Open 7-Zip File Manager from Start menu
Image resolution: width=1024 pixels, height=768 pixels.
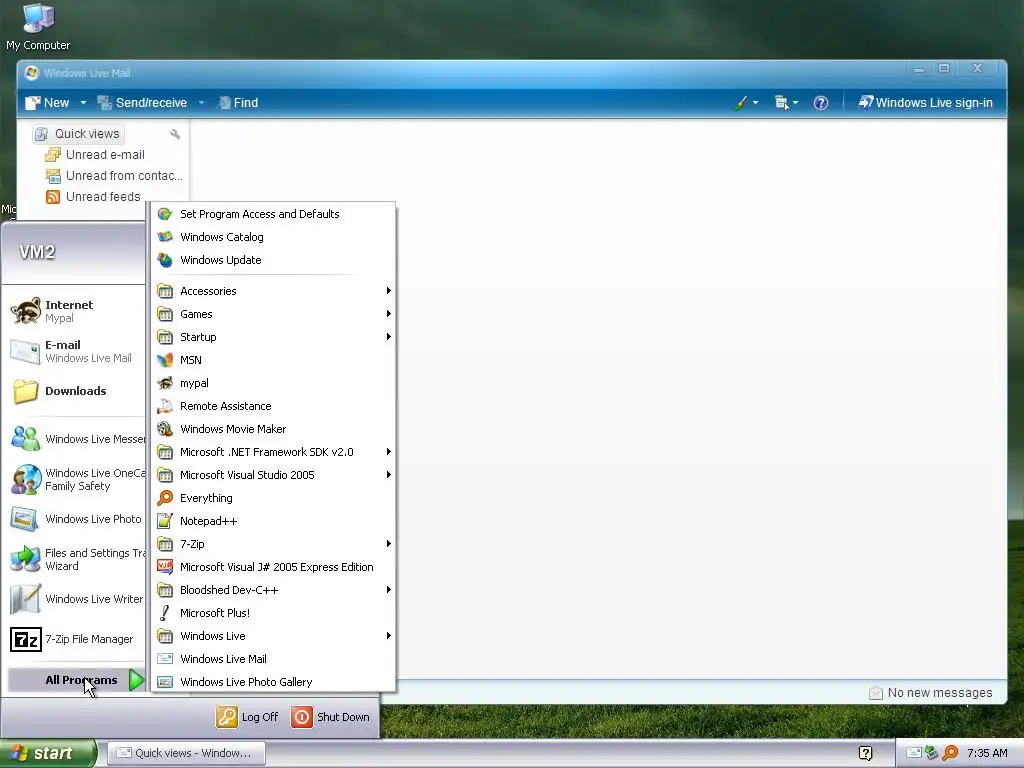(x=76, y=639)
